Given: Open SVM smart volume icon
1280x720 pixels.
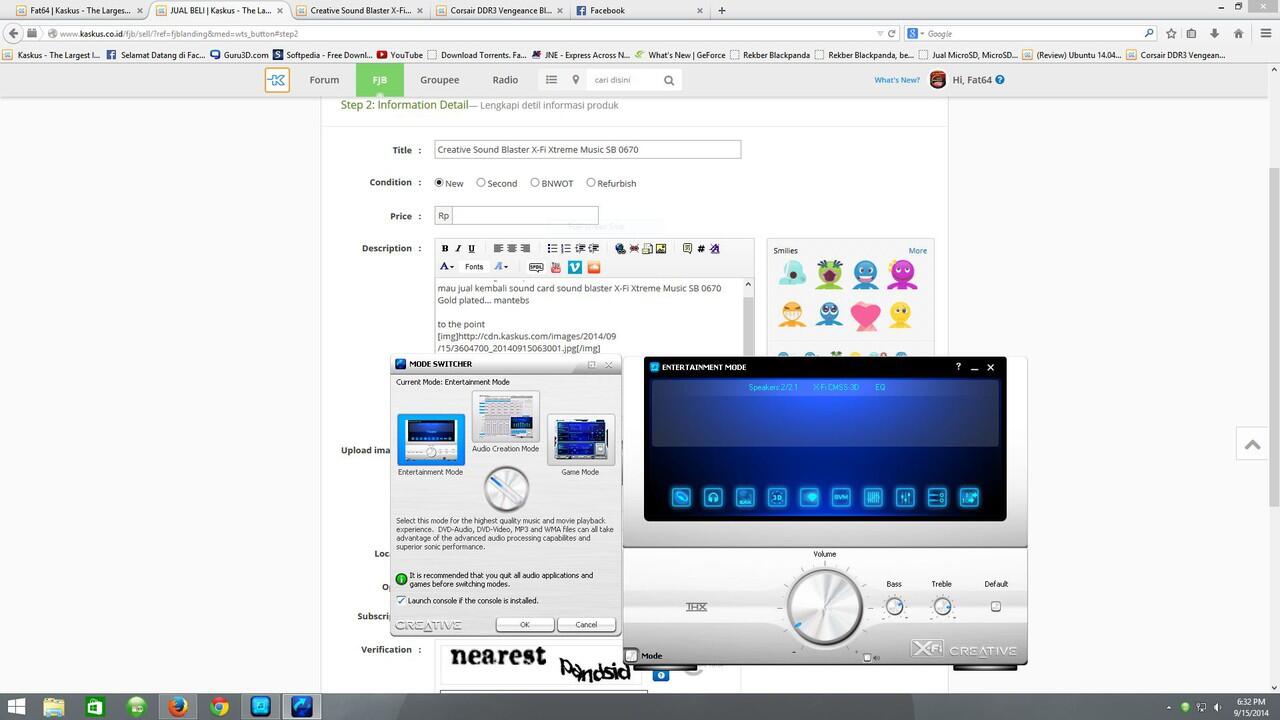Looking at the screenshot, I should pos(841,497).
